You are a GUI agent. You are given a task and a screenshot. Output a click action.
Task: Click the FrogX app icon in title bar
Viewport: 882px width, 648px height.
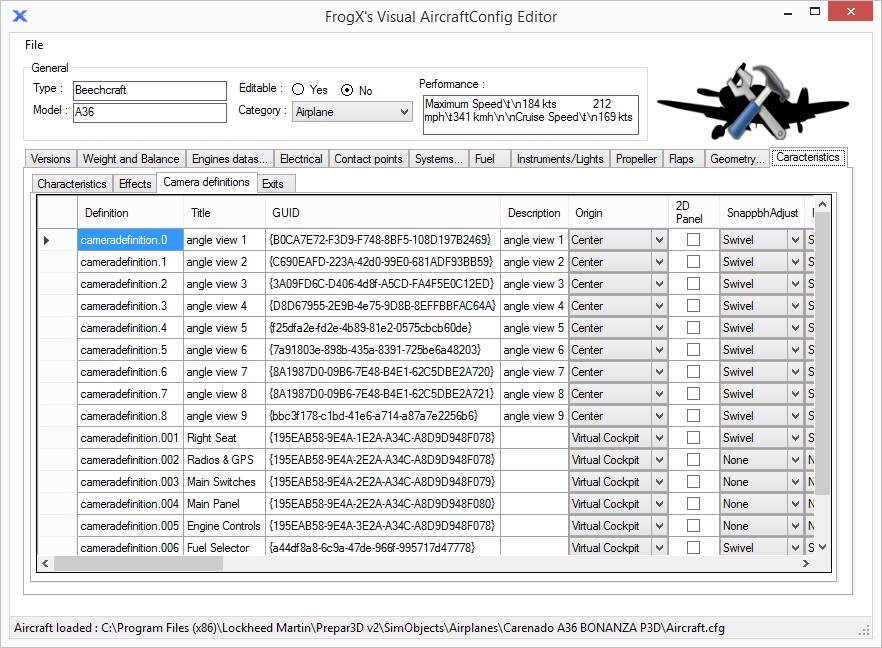coord(20,16)
